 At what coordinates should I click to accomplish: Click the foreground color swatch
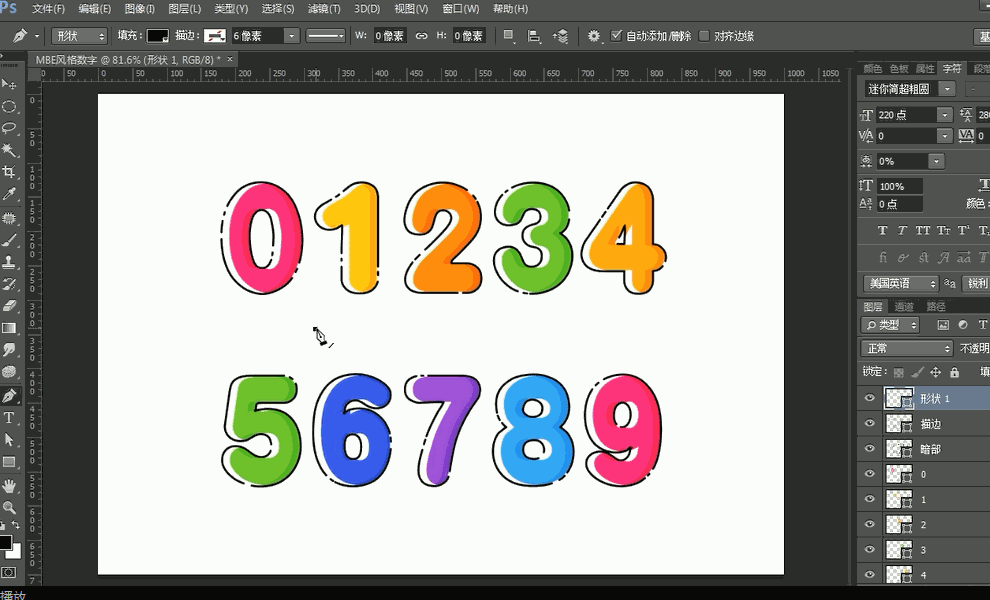click(x=5, y=543)
